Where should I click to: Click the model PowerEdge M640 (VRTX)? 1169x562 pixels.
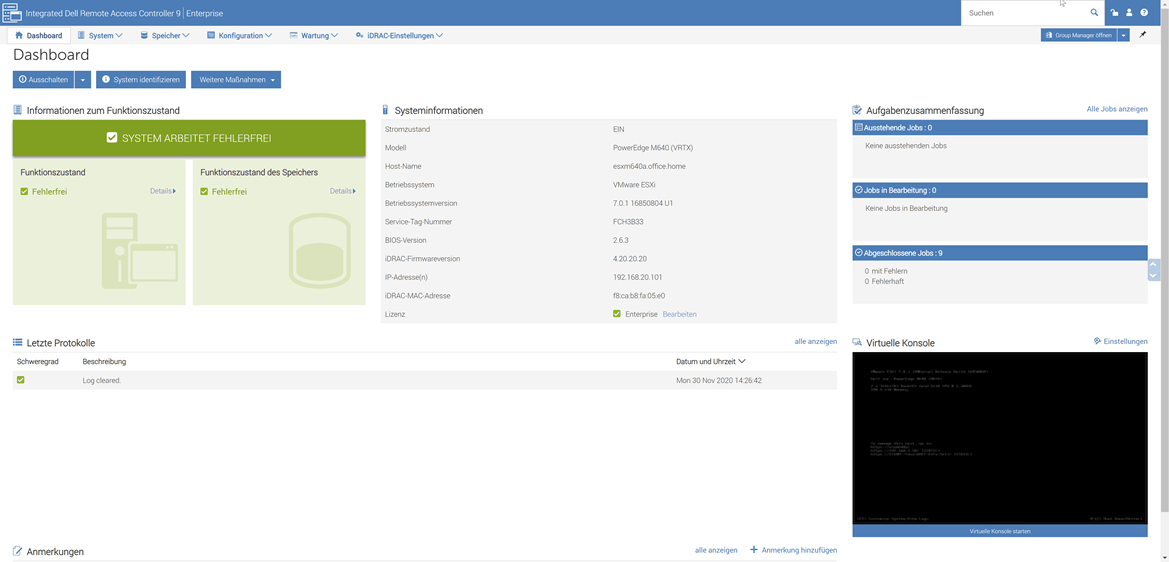click(652, 148)
